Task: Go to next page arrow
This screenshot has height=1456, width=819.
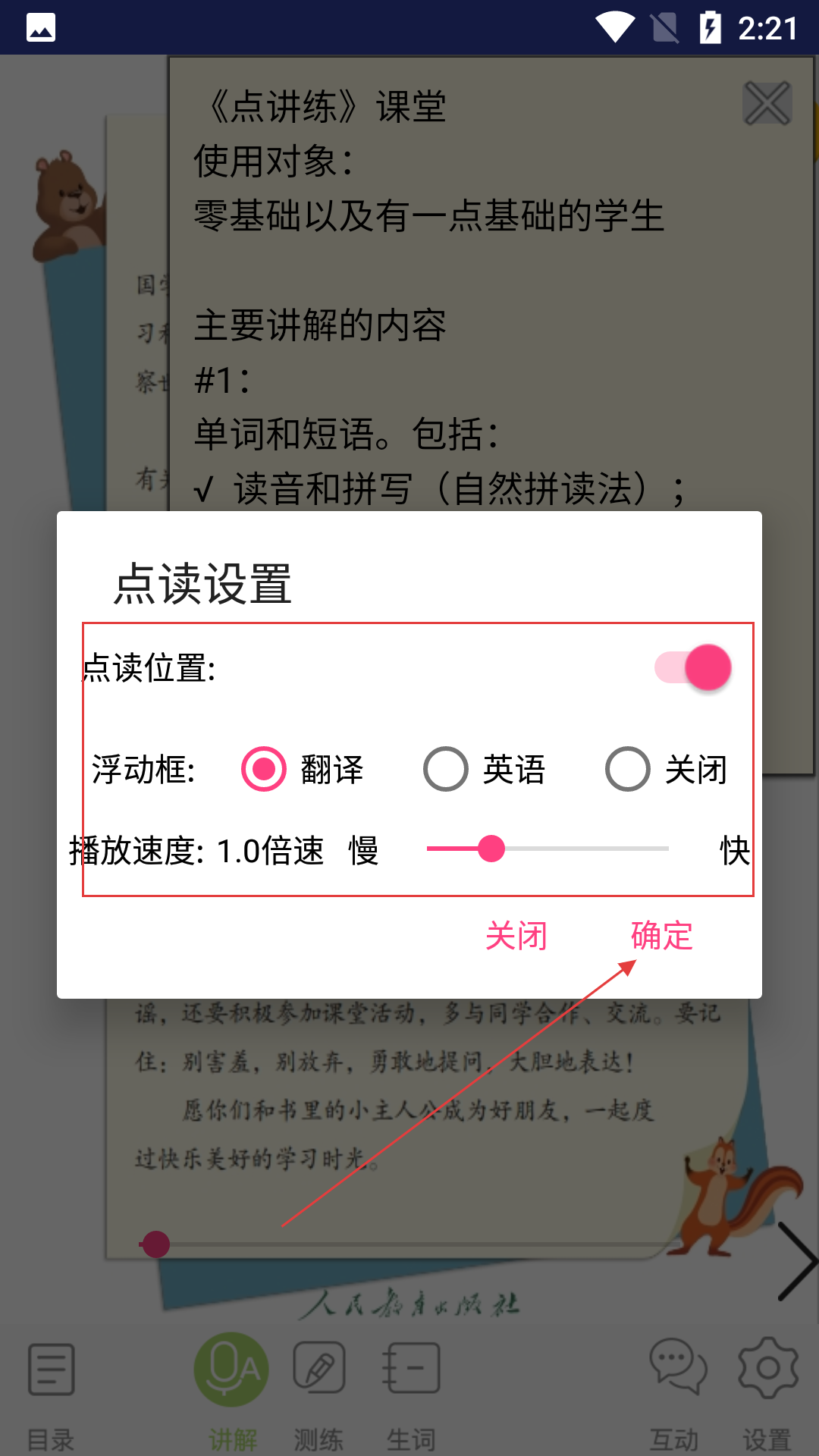Action: click(797, 1261)
